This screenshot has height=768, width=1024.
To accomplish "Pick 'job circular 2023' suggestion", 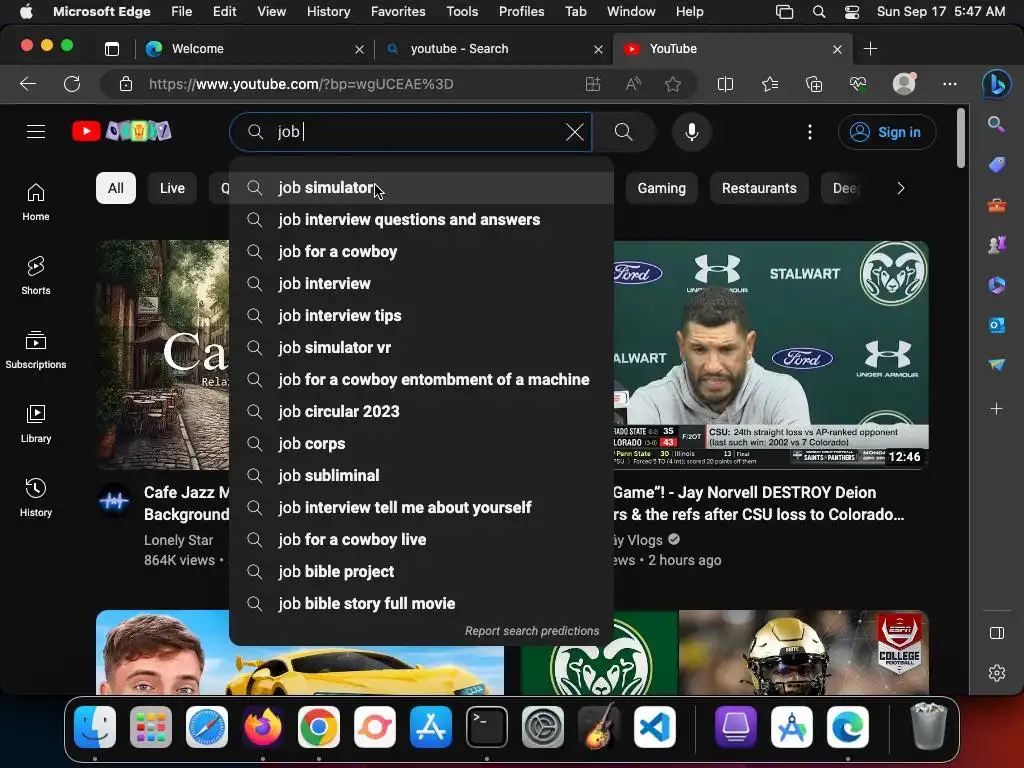I will pyautogui.click(x=421, y=412).
